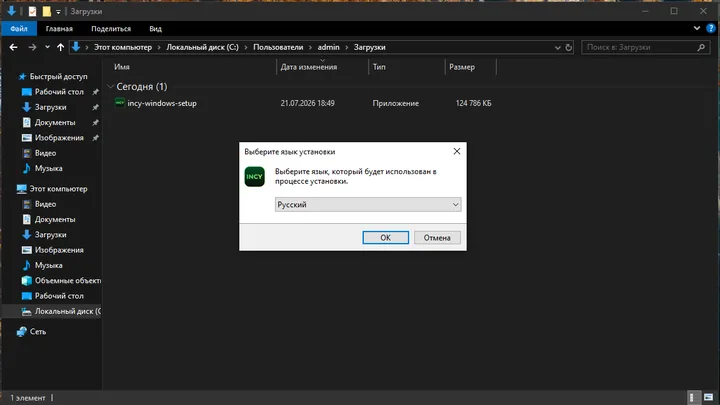Go forward with the right arrow
Image resolution: width=720 pixels, height=405 pixels.
tap(32, 47)
